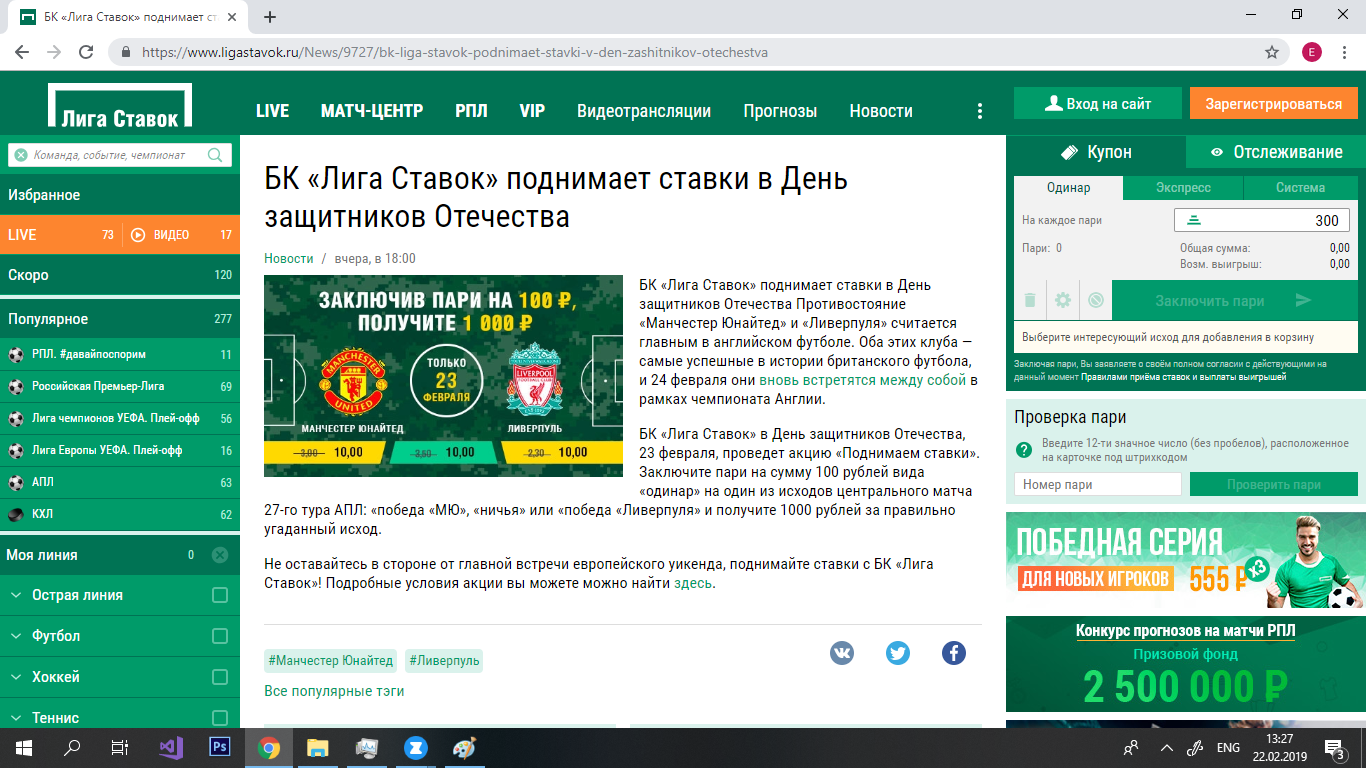Viewport: 1366px width, 768px height.
Task: Click the magnifier icon in the sidebar search
Action: (215, 155)
